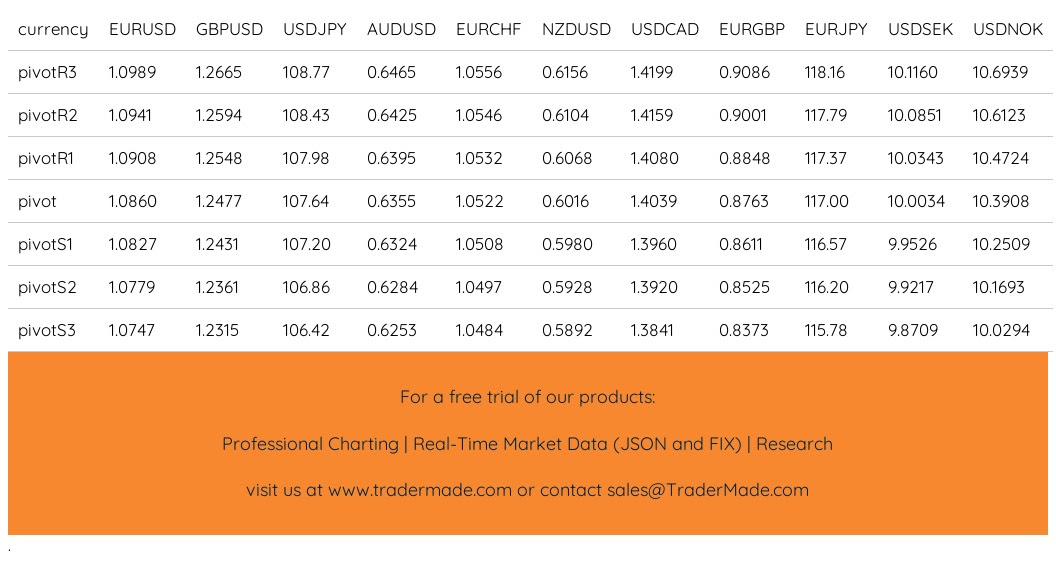This screenshot has width=1056, height=563.
Task: Select the pivotR1 row label
Action: click(x=47, y=159)
